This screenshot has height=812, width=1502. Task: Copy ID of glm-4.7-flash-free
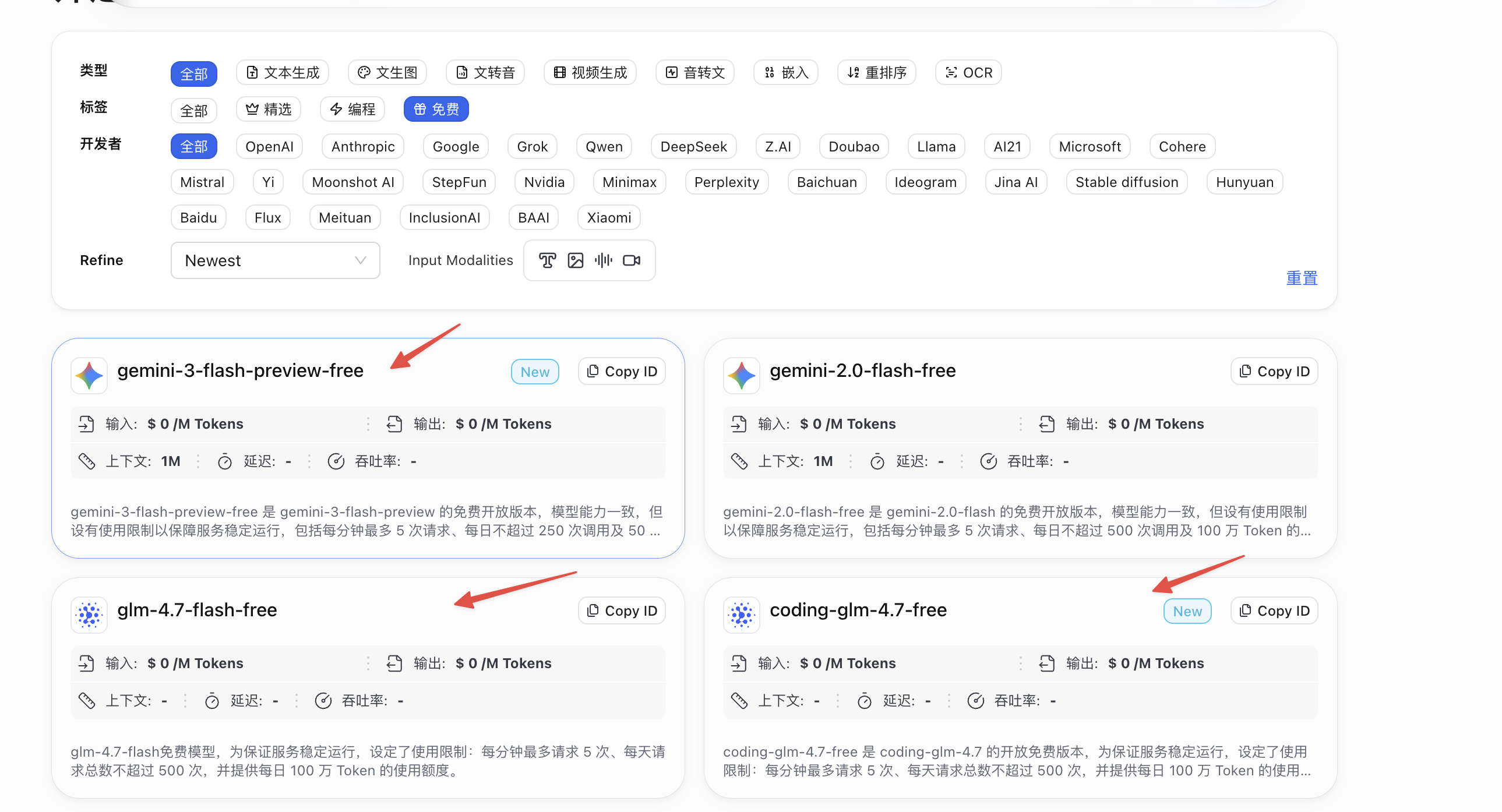tap(622, 610)
